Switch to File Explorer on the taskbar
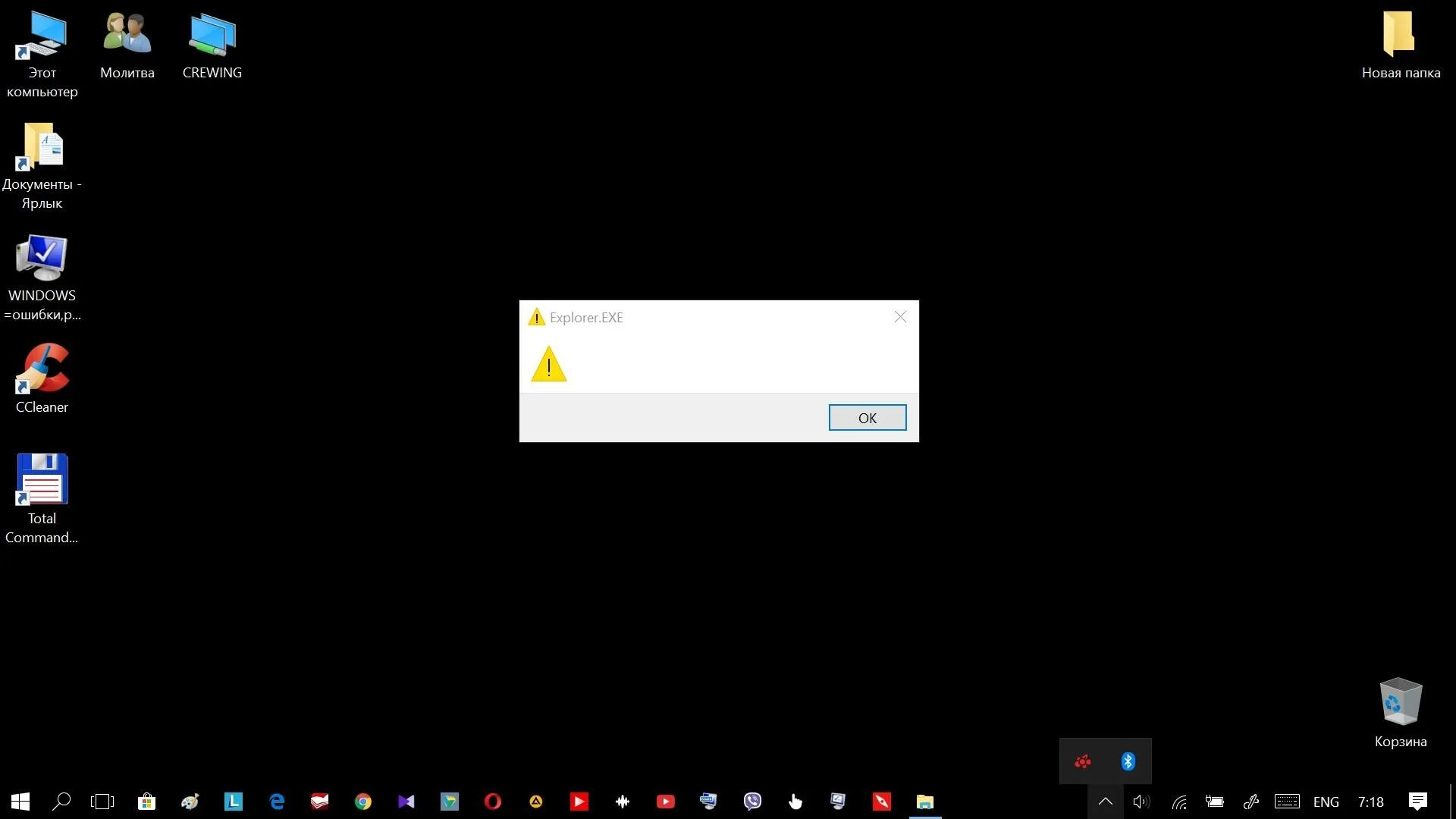Image resolution: width=1456 pixels, height=819 pixels. pos(925,802)
